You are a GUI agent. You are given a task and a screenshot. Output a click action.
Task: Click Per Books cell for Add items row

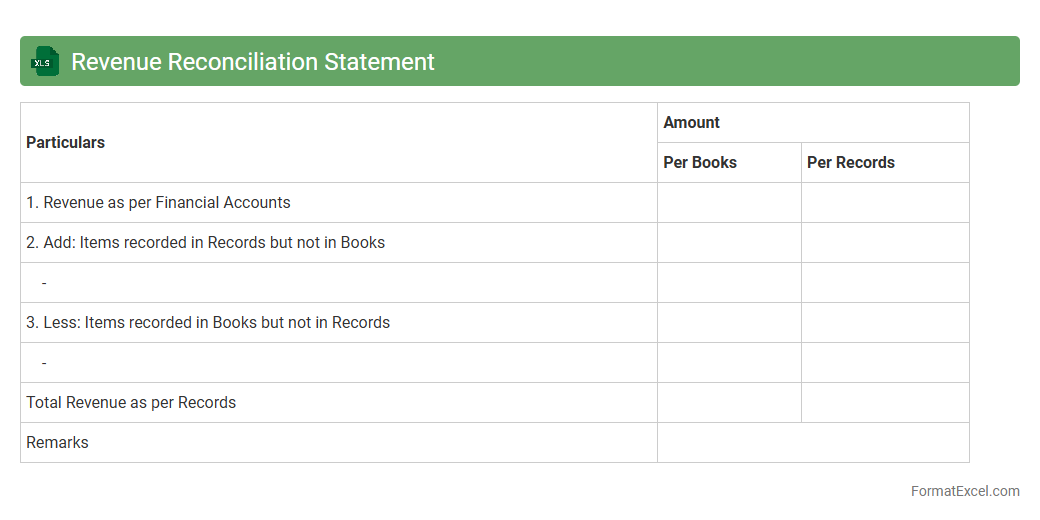click(729, 243)
